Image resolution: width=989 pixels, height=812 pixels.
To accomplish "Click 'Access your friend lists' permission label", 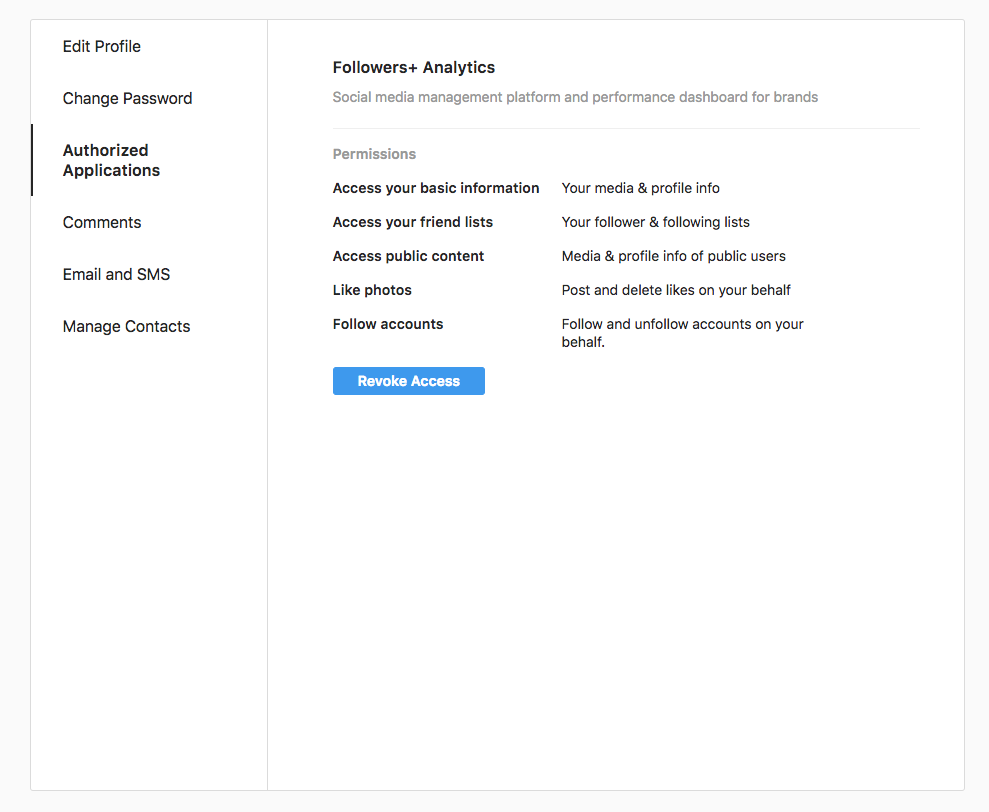I will (413, 222).
